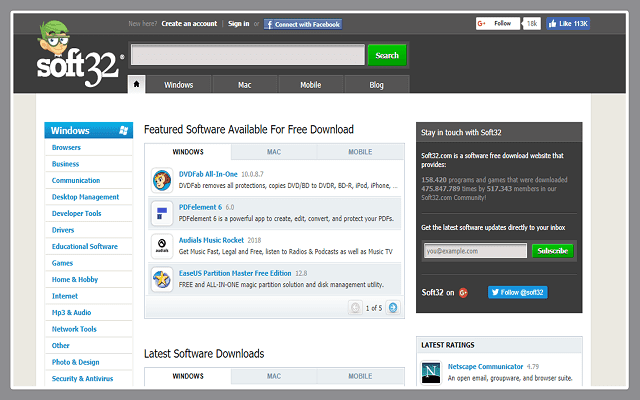Go to previous featured page arrow
This screenshot has width=640, height=400.
tap(355, 307)
